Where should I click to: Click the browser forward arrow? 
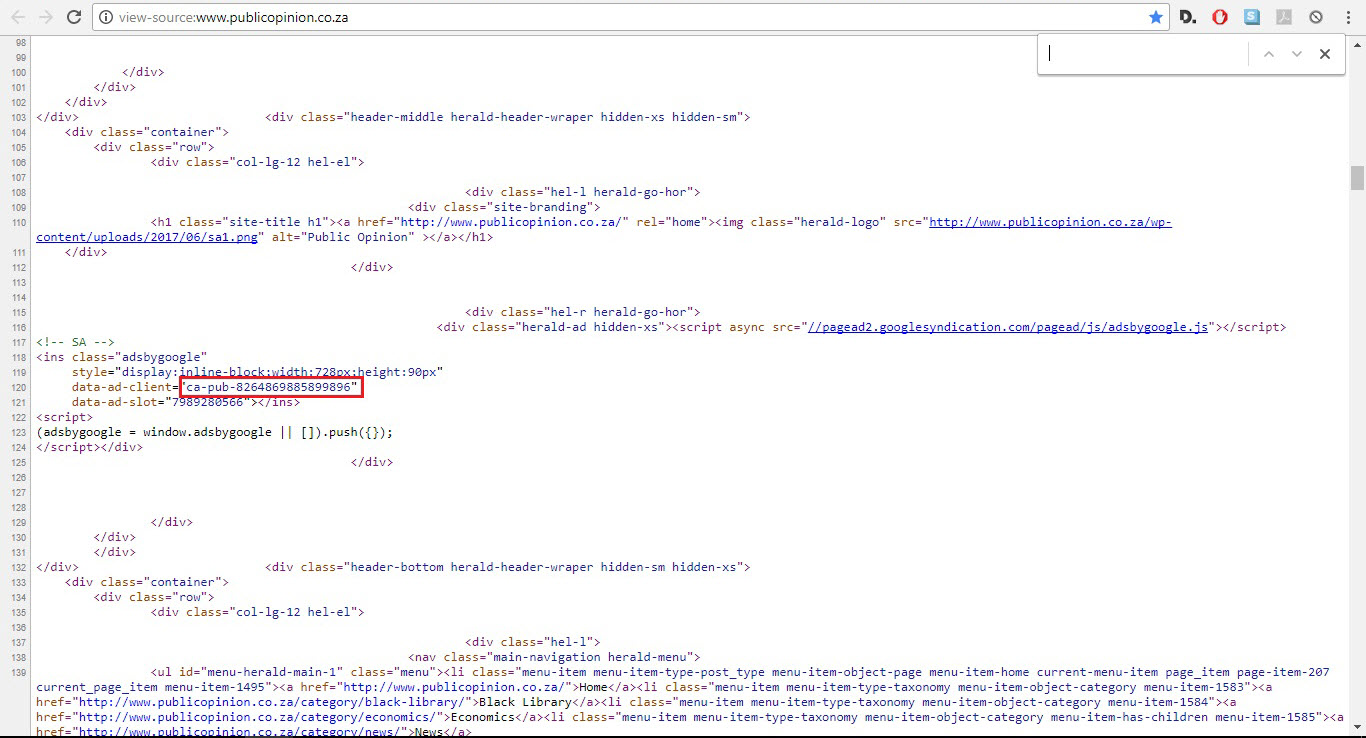46,17
